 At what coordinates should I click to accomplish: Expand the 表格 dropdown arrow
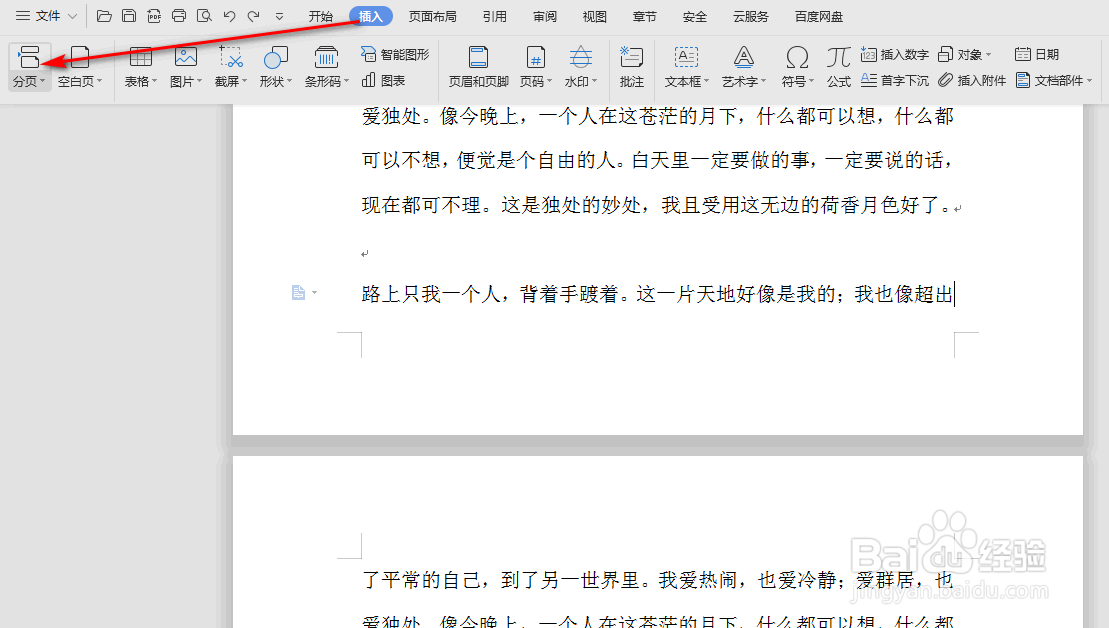(x=155, y=81)
